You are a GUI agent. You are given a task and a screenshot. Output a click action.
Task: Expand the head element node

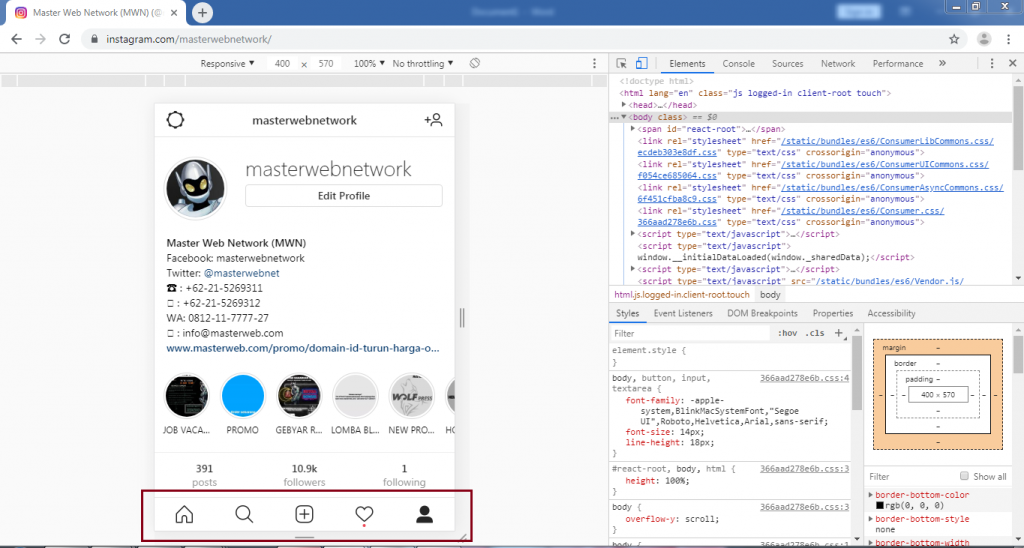(x=624, y=105)
